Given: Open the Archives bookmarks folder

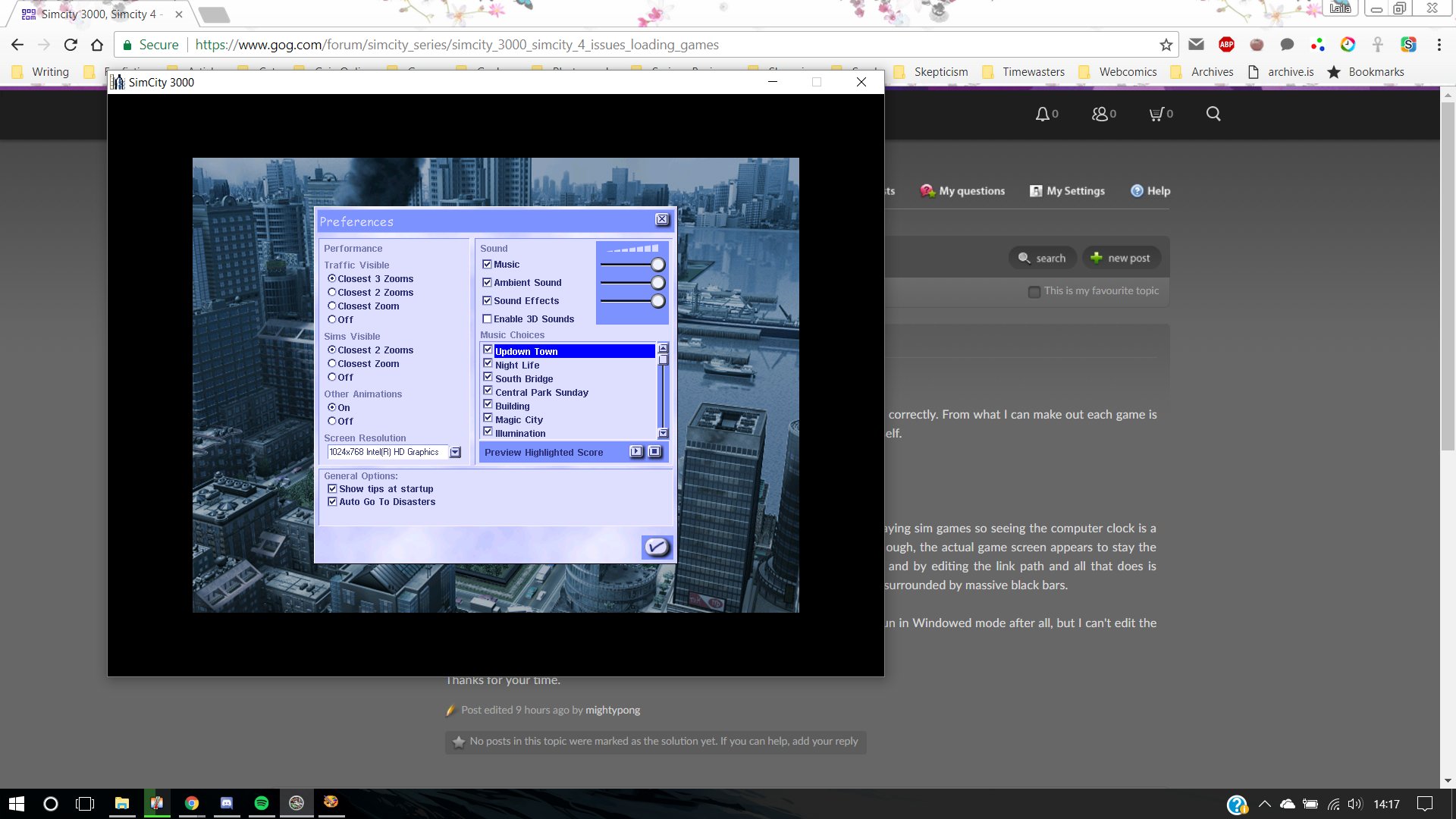Looking at the screenshot, I should click(x=1202, y=72).
